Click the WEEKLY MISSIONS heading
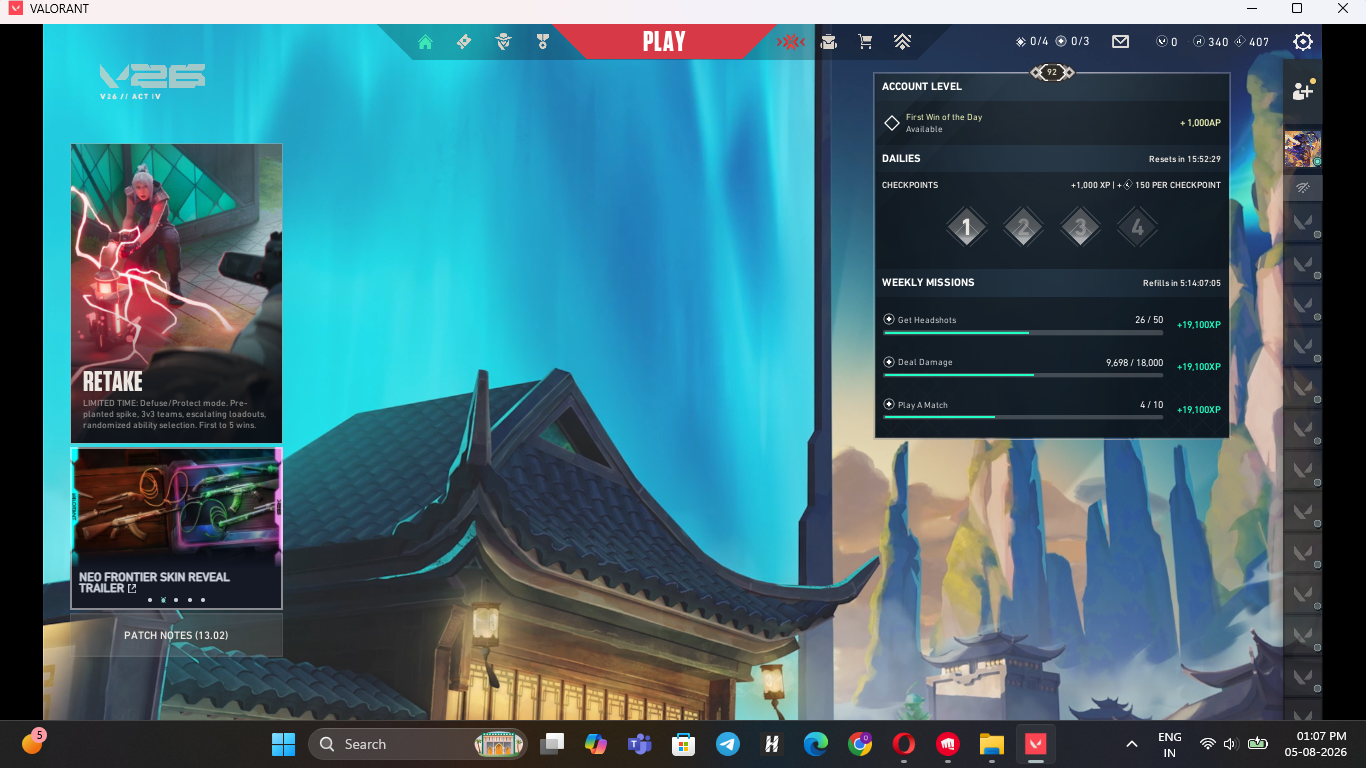Image resolution: width=1366 pixels, height=768 pixels. pyautogui.click(x=928, y=282)
